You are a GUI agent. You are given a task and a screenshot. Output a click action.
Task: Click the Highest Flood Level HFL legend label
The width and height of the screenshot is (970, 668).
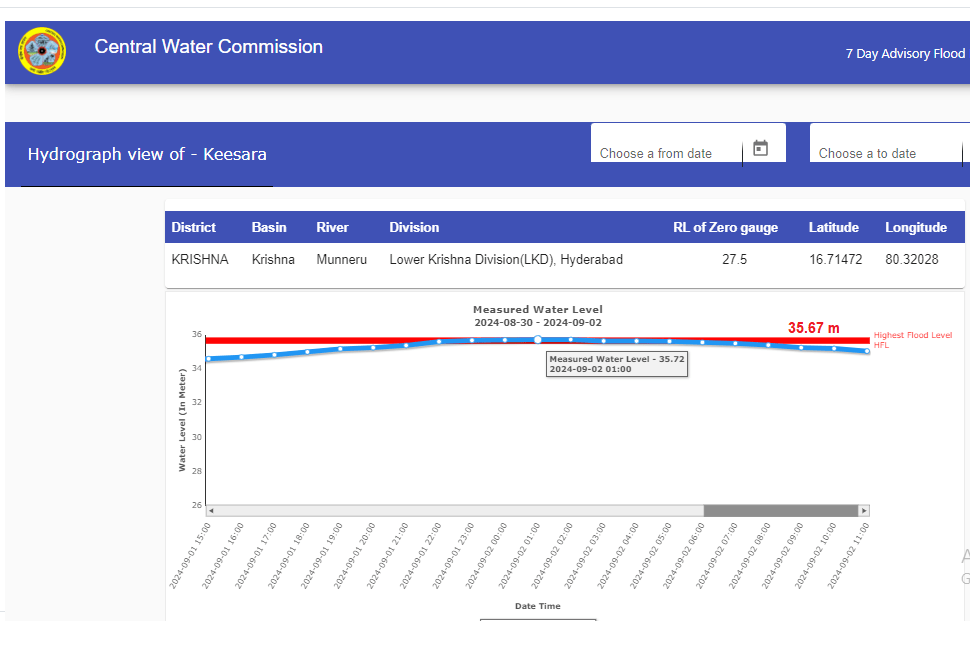point(912,340)
